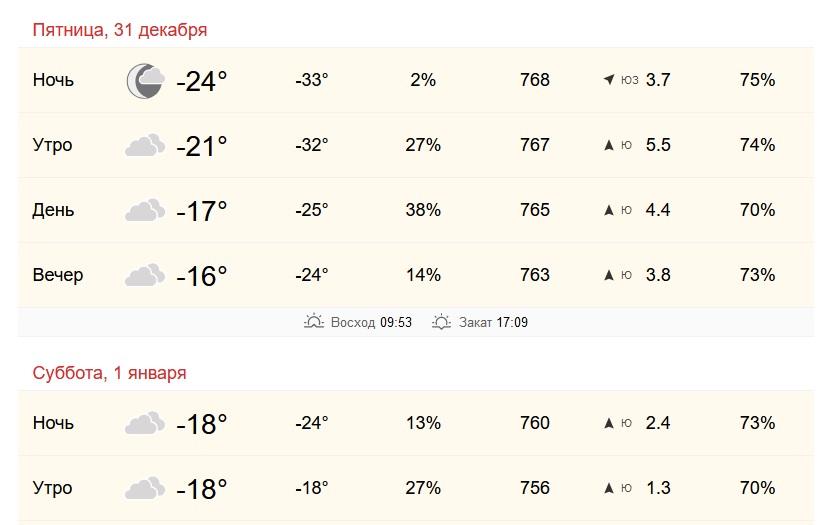Click the Закат 17:09 sunset time
The width and height of the screenshot is (832, 525).
click(x=493, y=322)
